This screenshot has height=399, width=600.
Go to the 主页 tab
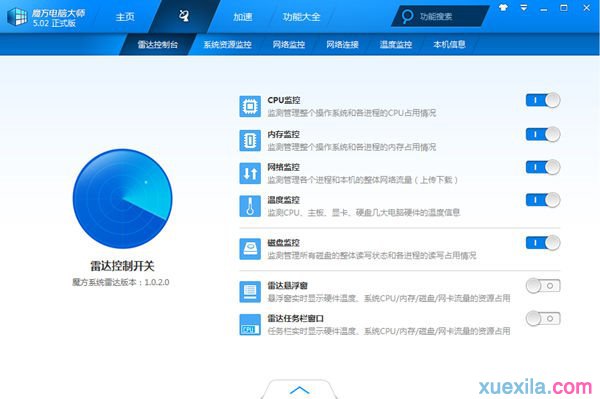pyautogui.click(x=125, y=17)
